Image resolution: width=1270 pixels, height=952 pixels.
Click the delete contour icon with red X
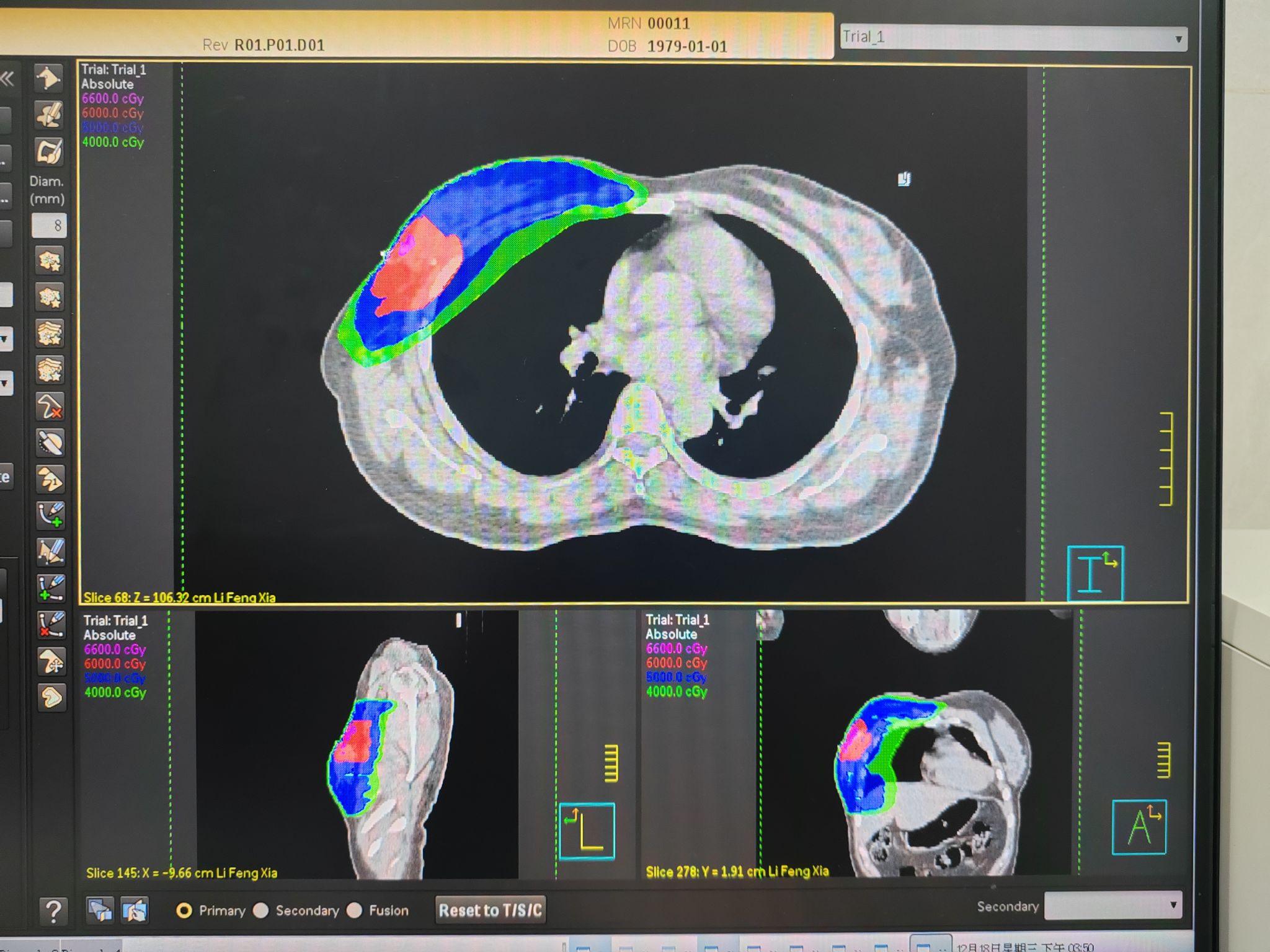coord(50,407)
